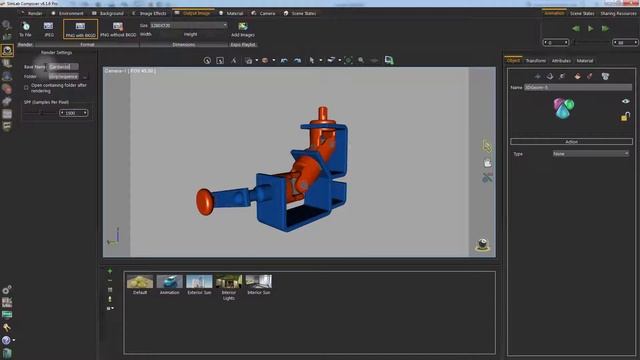The image size is (640, 360).
Task: Click the SPP samples slider
Action: (x=41, y=113)
